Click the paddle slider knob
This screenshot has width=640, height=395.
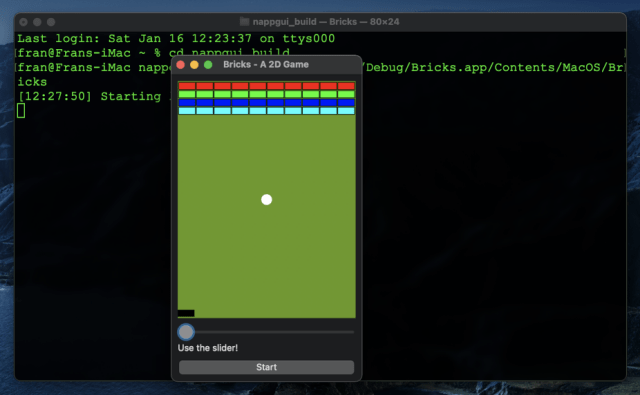(x=186, y=332)
